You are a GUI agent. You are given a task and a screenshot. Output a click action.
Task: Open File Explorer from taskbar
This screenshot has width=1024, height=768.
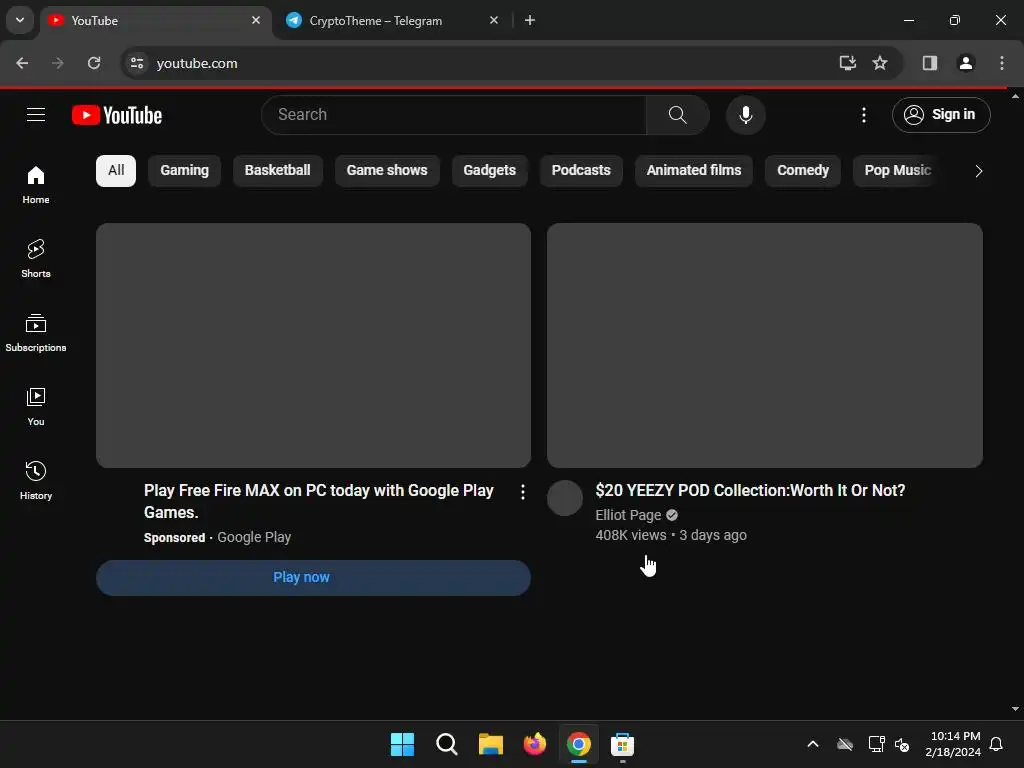tap(490, 744)
